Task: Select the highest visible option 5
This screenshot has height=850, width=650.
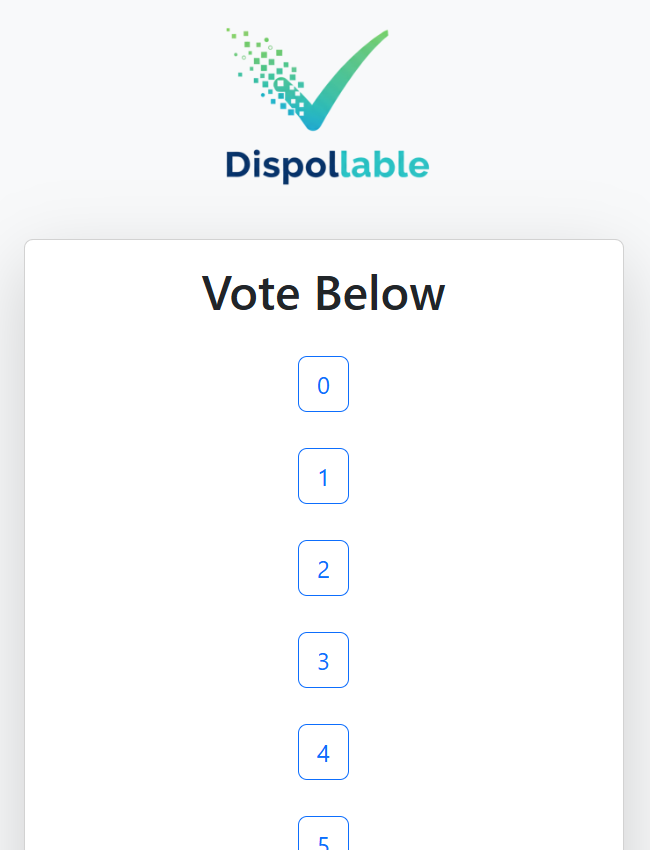Action: (x=323, y=837)
